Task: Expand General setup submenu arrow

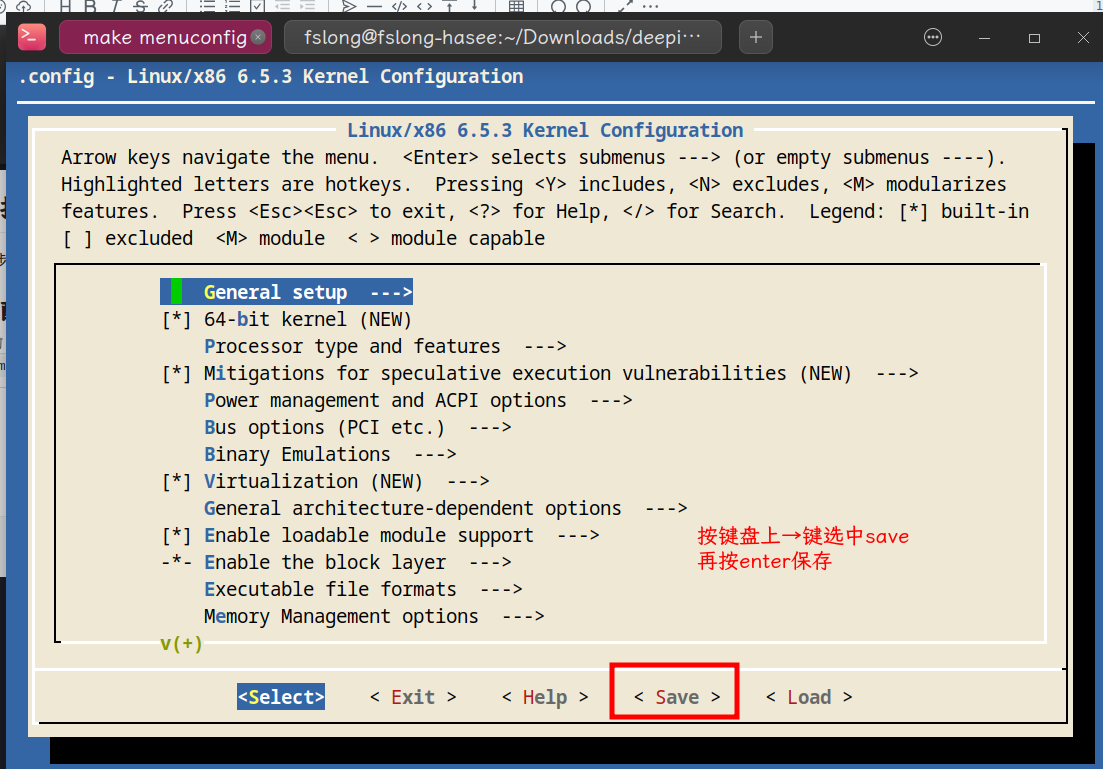Action: [391, 292]
